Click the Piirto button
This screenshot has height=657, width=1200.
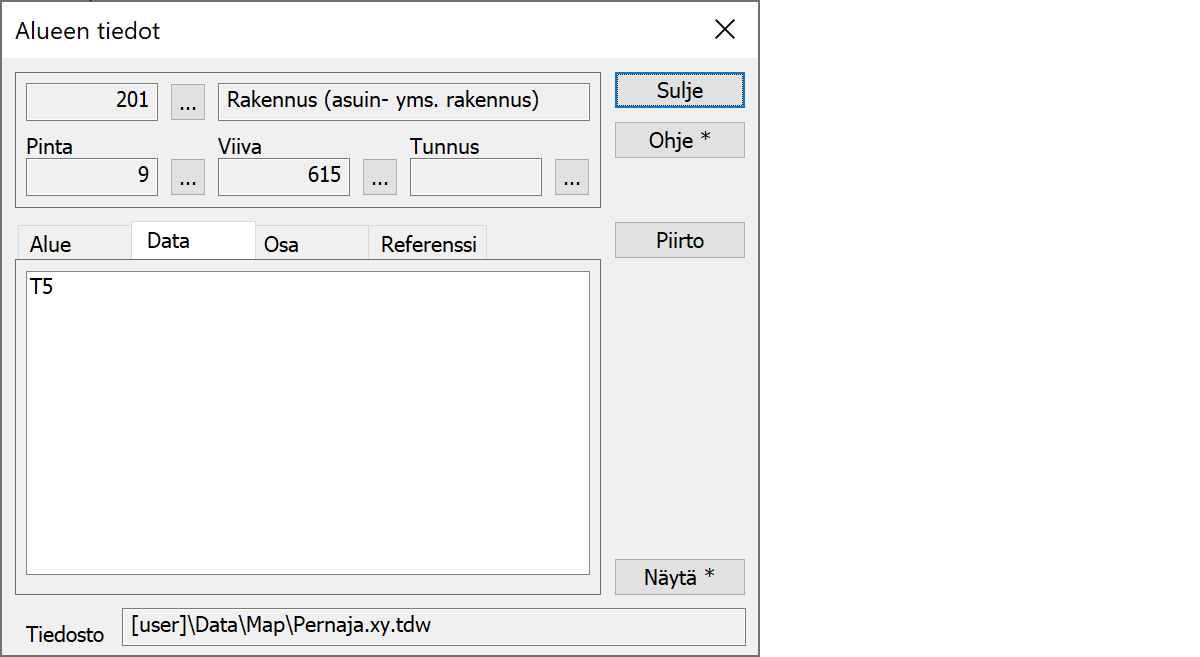(x=679, y=240)
